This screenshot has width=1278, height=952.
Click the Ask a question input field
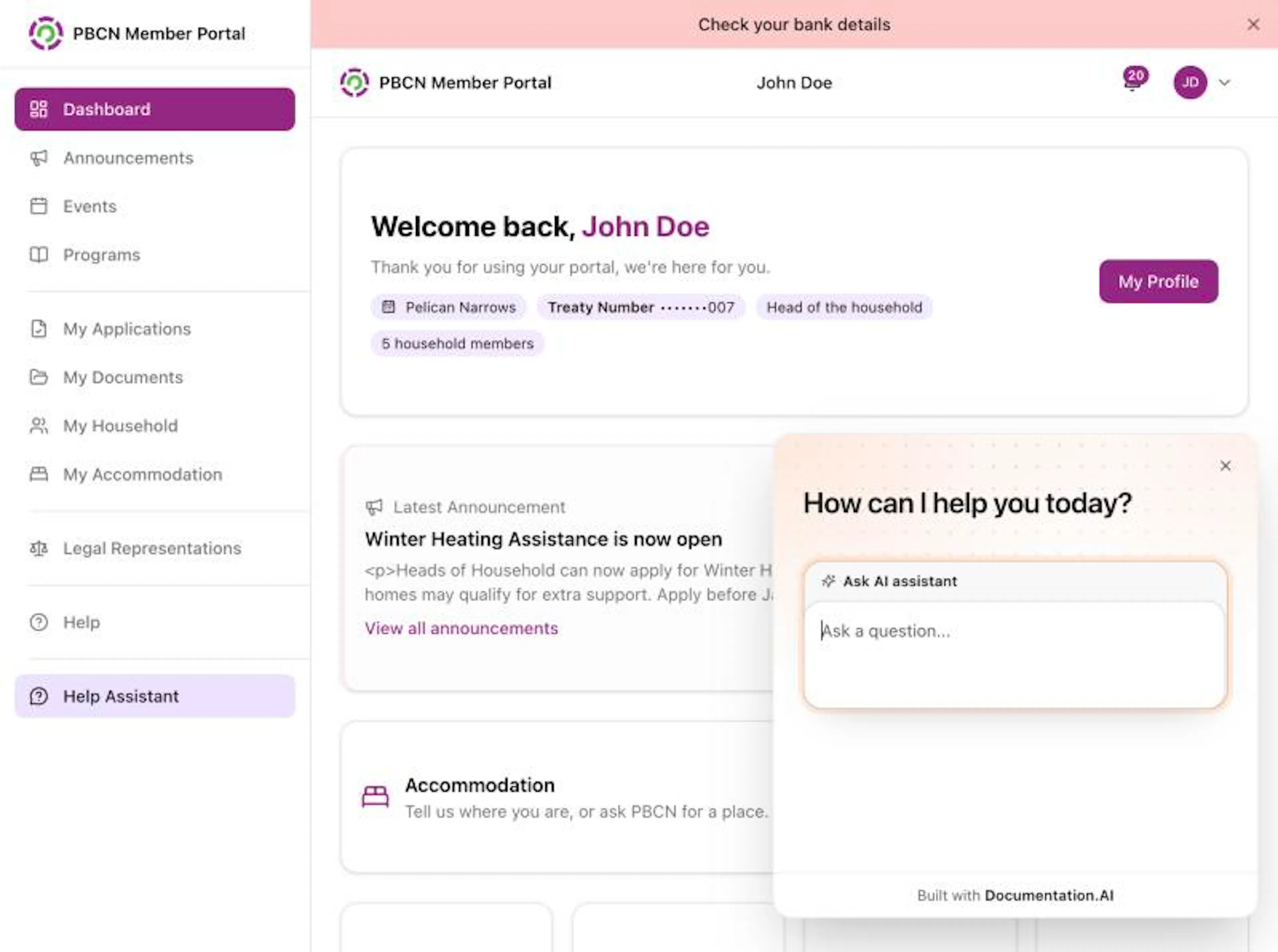click(x=1014, y=655)
